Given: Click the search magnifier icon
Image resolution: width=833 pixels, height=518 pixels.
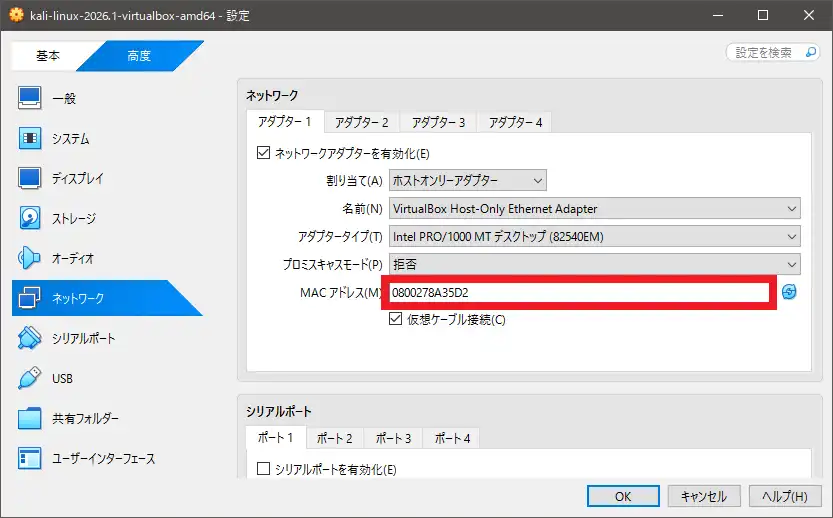Looking at the screenshot, I should (811, 52).
